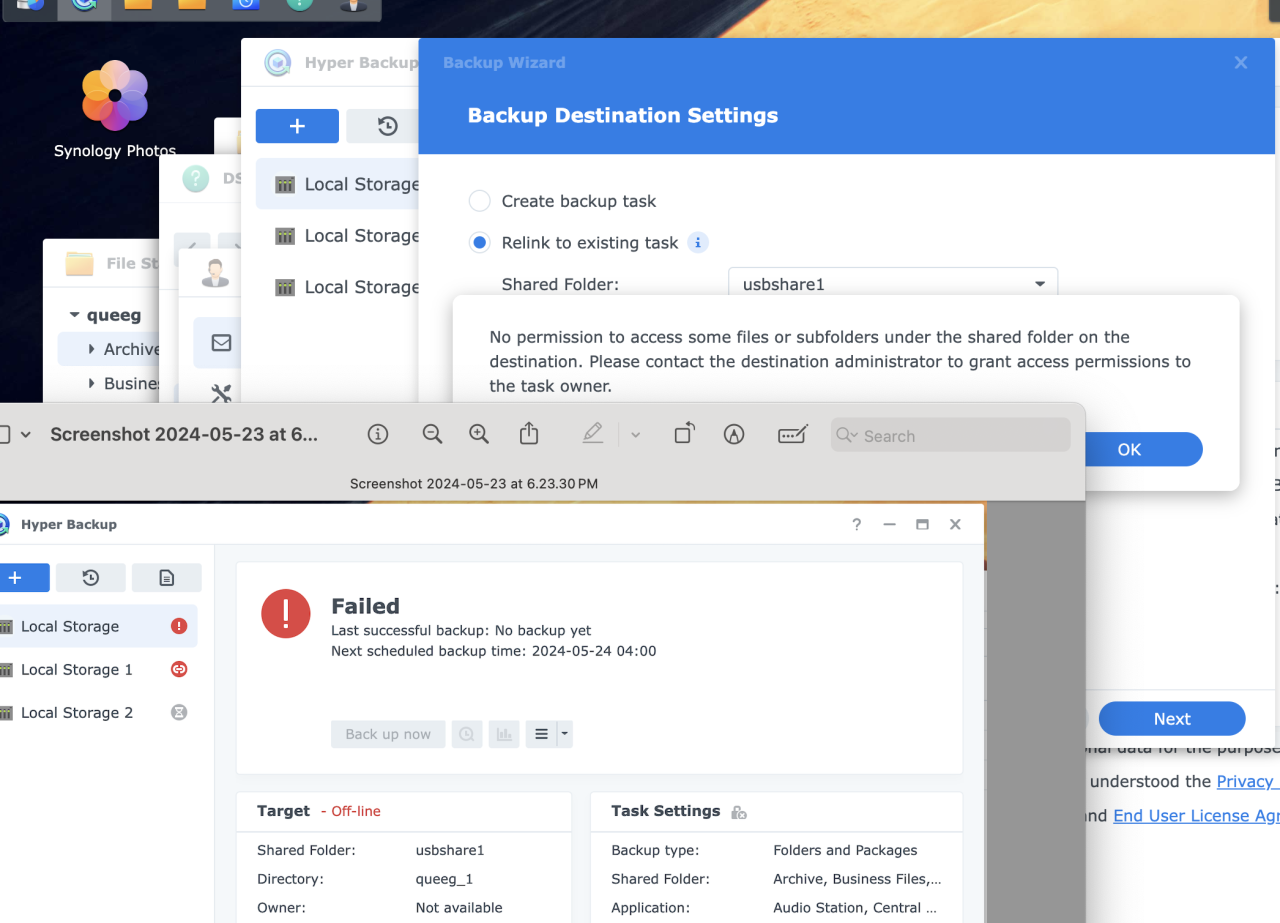Click the hourglass status badge beside Local Storage 2
This screenshot has width=1280, height=923.
(x=179, y=712)
